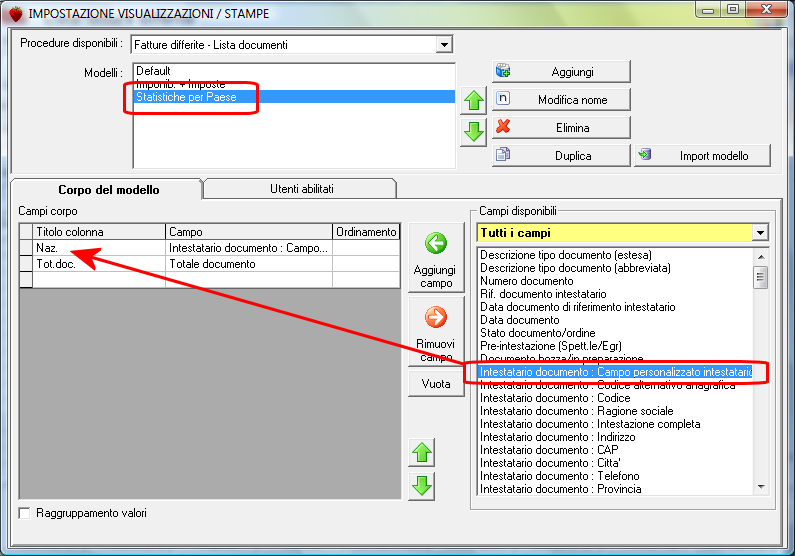Open the Tutti i campi dropdown

tap(760, 233)
